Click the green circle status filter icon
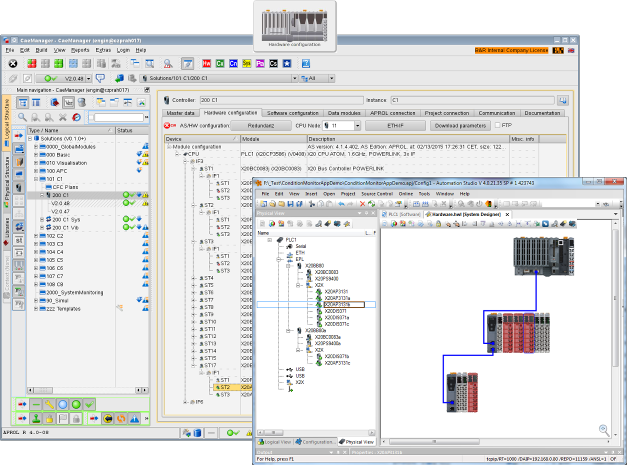 point(76,405)
